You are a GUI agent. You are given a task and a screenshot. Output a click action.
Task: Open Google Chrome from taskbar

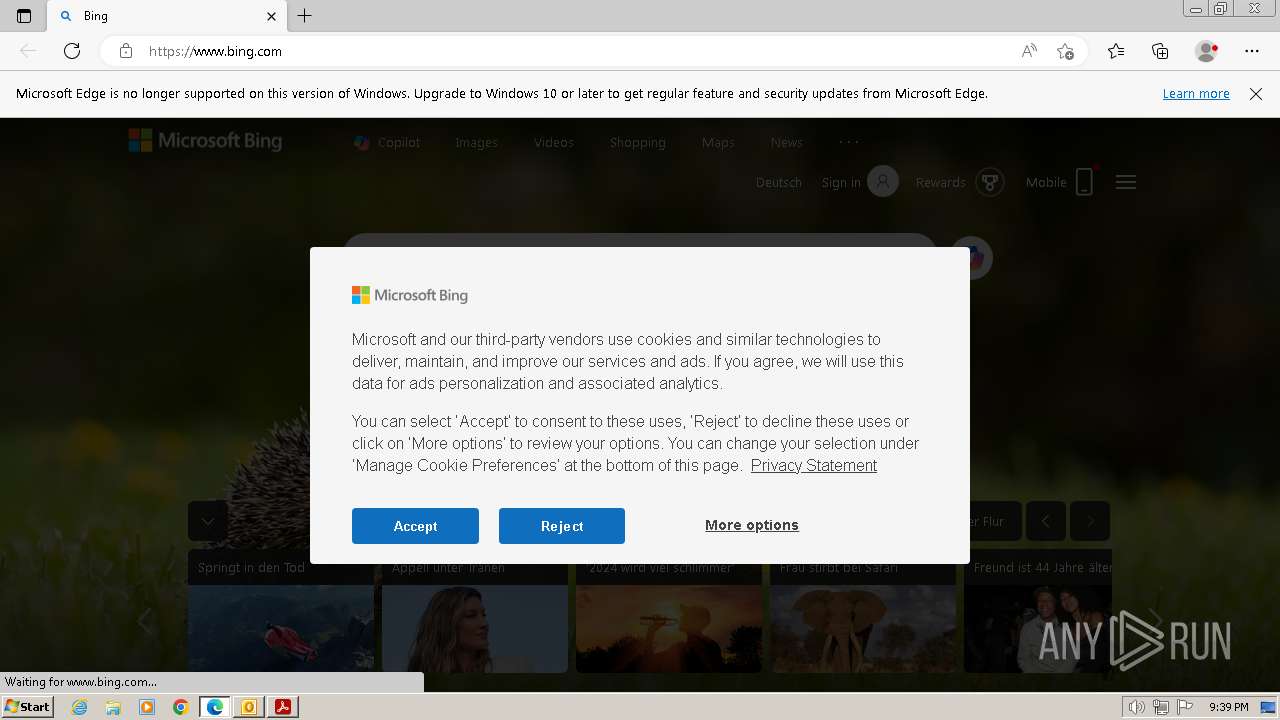tap(181, 707)
